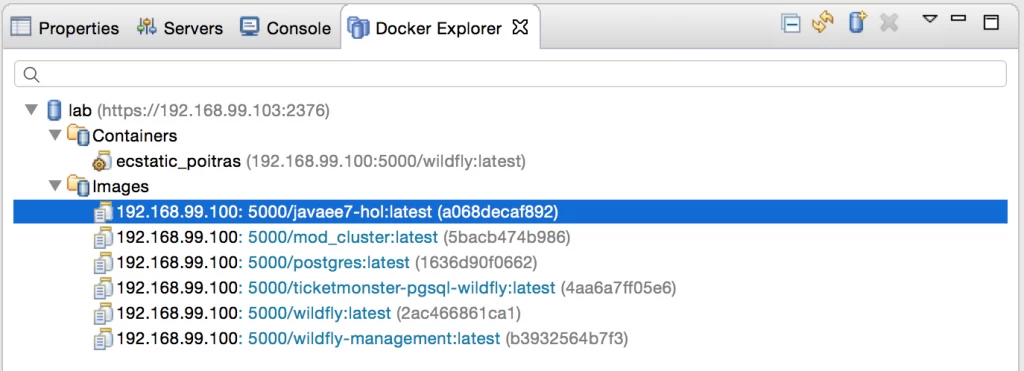
Task: Open the view menu triangle dropdown
Action: (929, 19)
